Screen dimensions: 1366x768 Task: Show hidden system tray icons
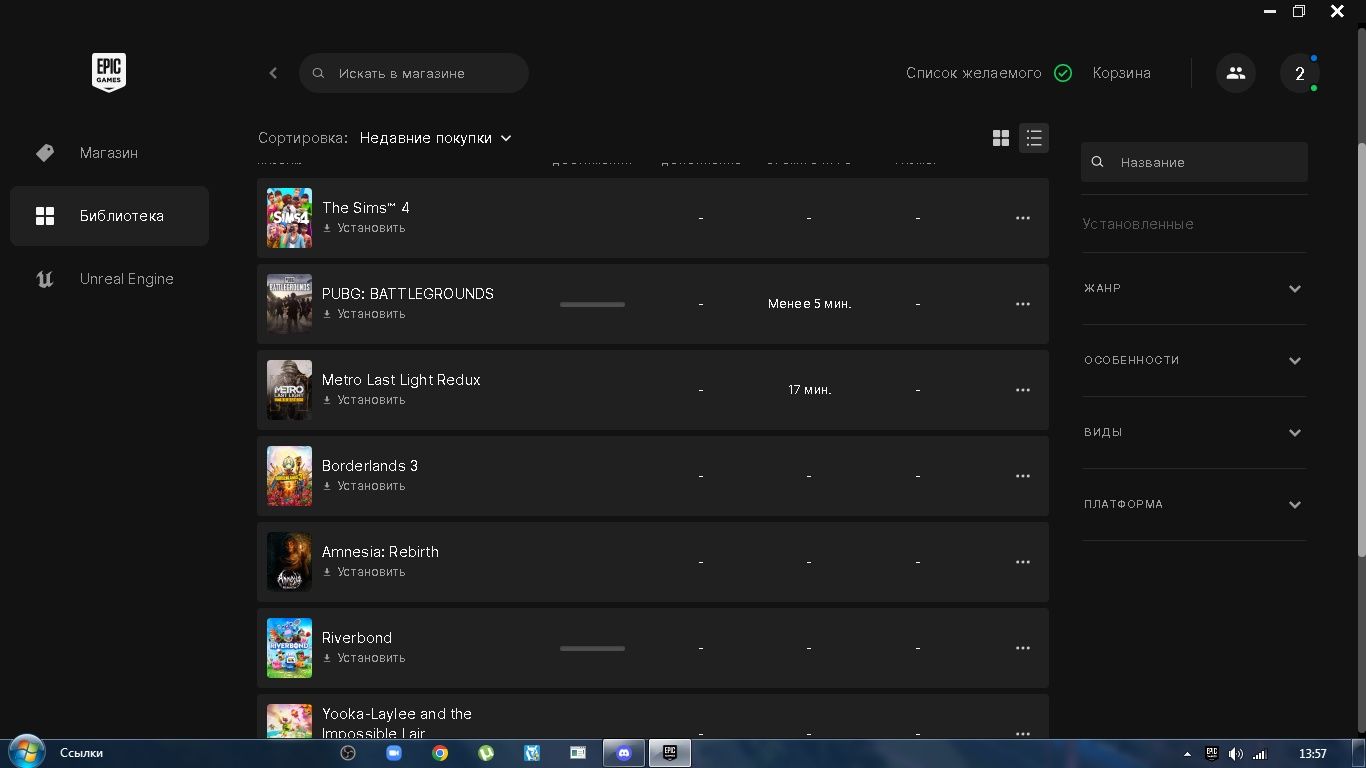[x=1187, y=754]
